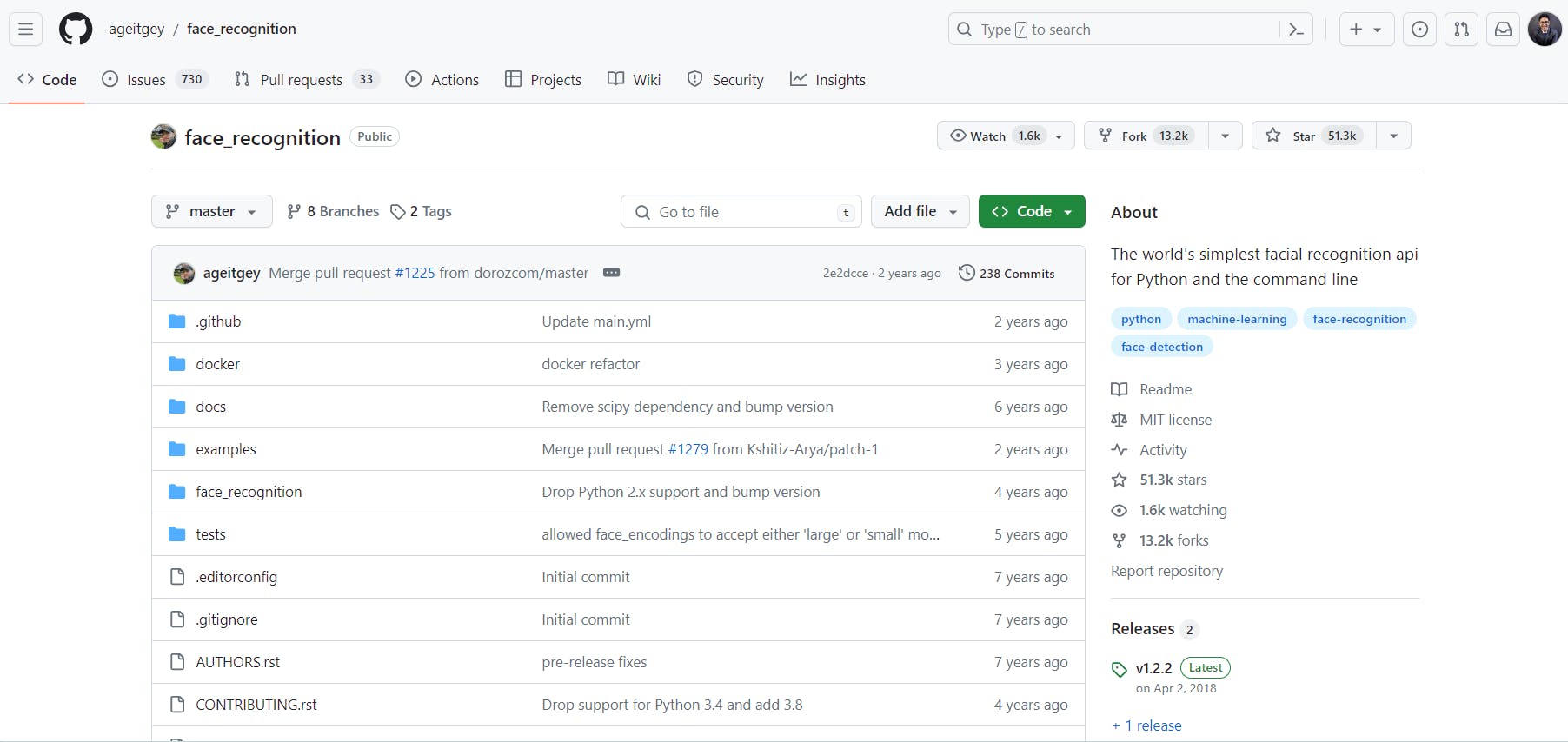
Task: Click the tests folder icon
Action: (x=177, y=534)
